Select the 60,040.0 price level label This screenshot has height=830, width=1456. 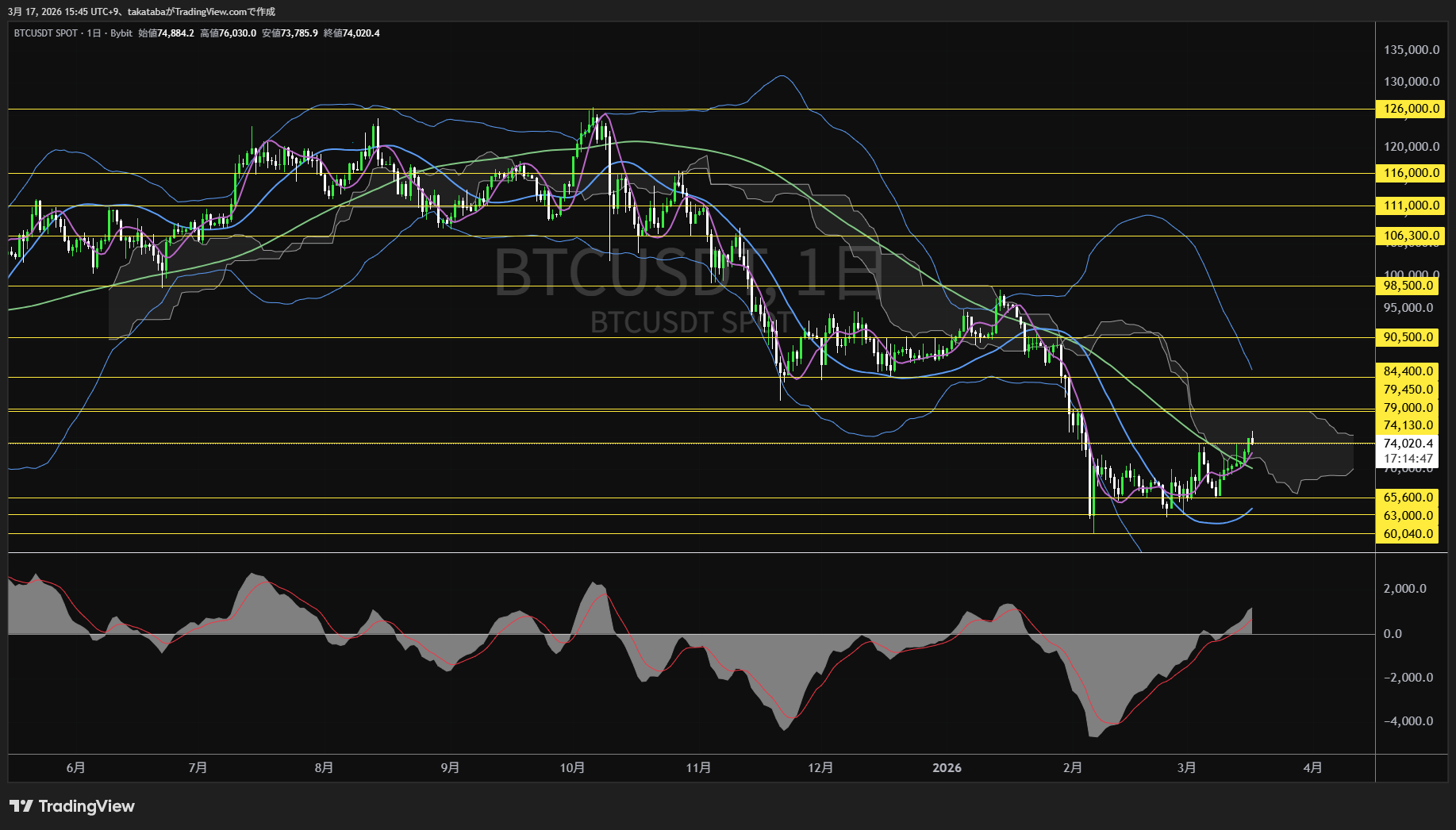(1408, 534)
